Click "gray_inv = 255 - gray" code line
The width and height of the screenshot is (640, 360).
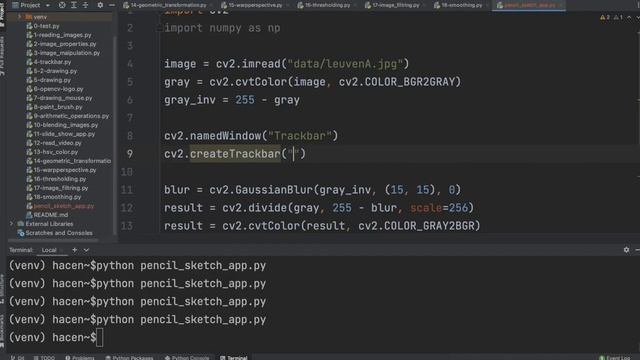click(232, 100)
